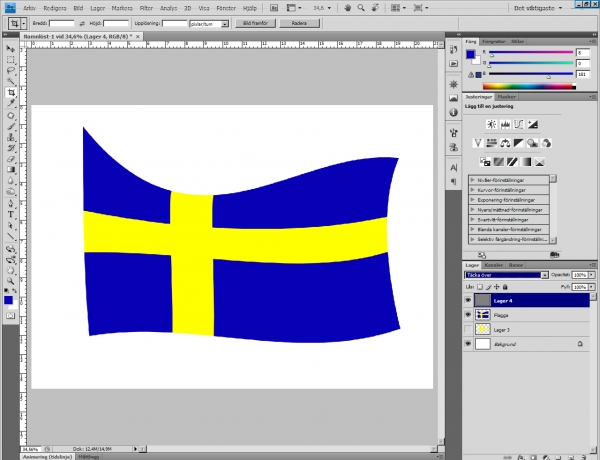
Task: Click the B channel slider in the color panel
Action: pos(531,74)
